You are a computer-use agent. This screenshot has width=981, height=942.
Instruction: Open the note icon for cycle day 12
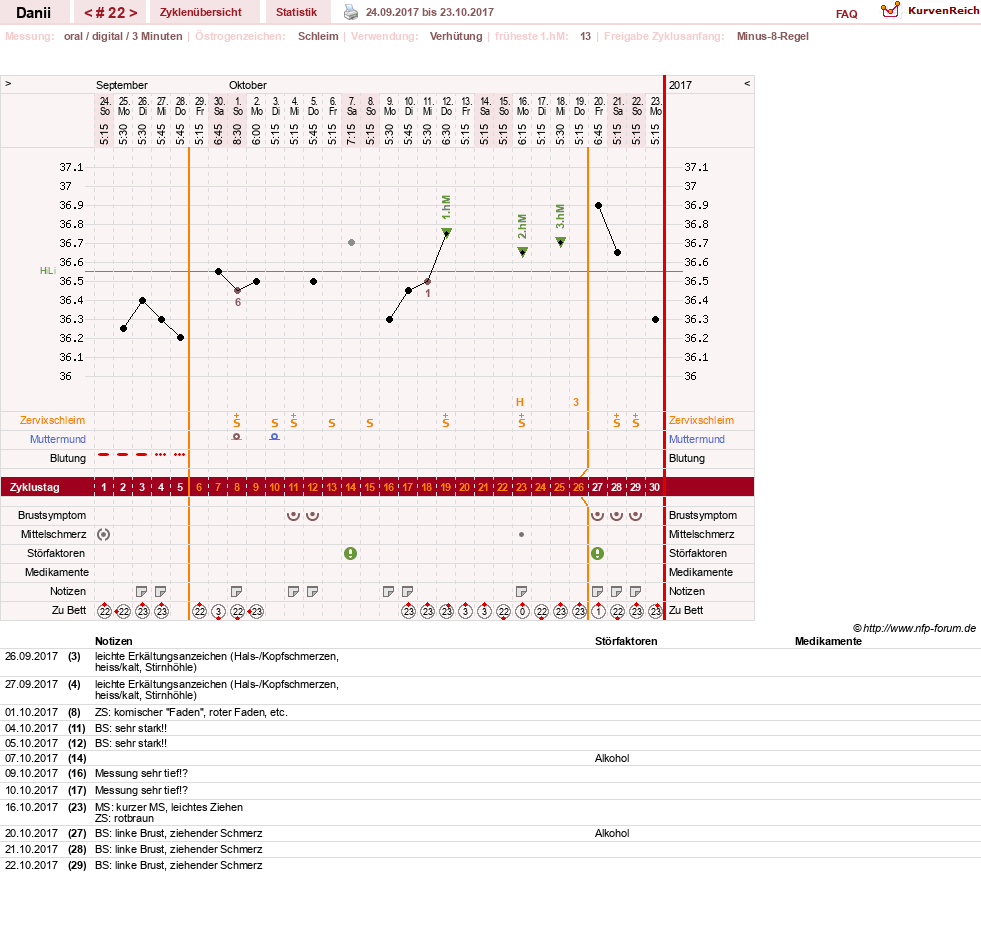coord(312,591)
